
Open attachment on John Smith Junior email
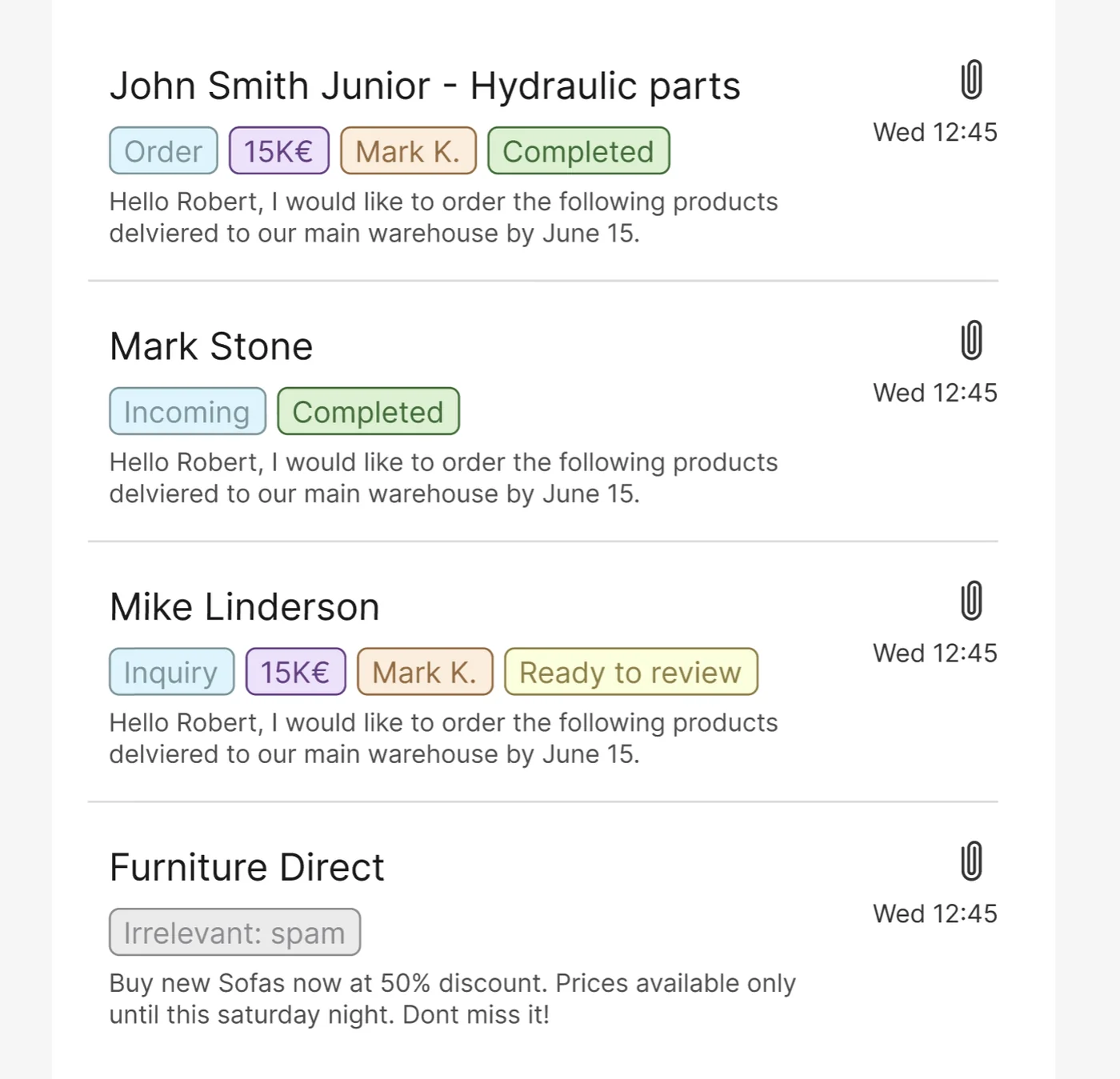coord(971,79)
